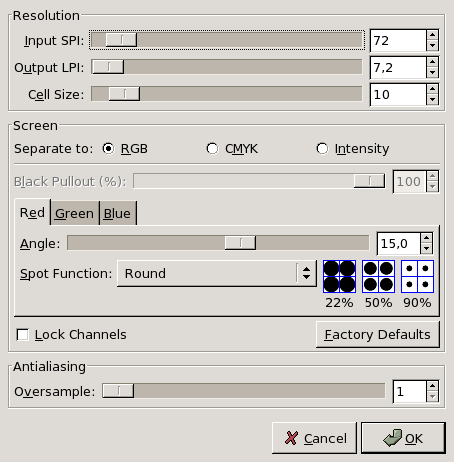
Task: Increase Input SPI with up arrow
Action: coord(432,35)
